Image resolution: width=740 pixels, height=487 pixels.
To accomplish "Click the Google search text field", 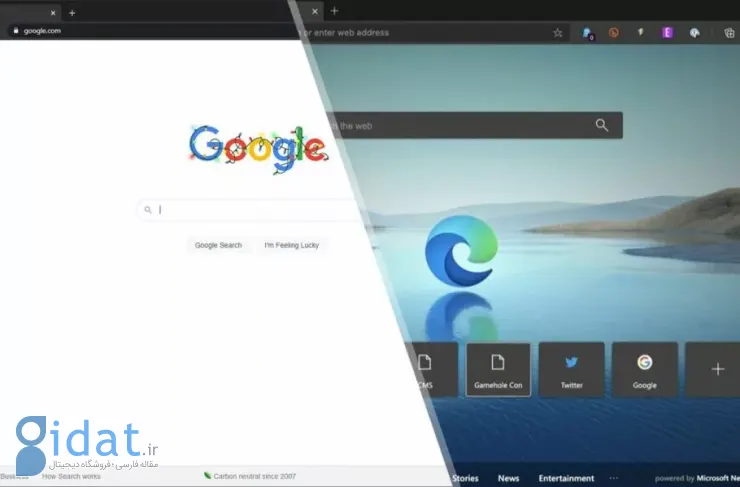I will point(248,210).
